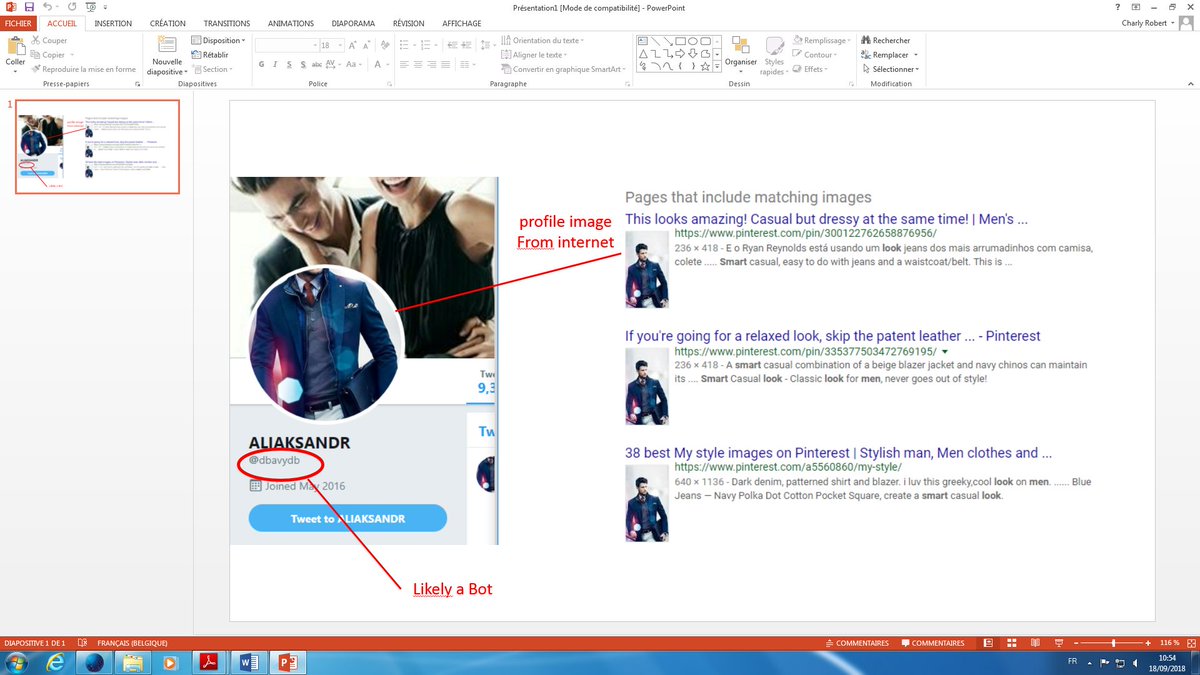Open the Remplacer dropdown arrow
Viewport: 1200px width, 675px height.
(x=916, y=55)
